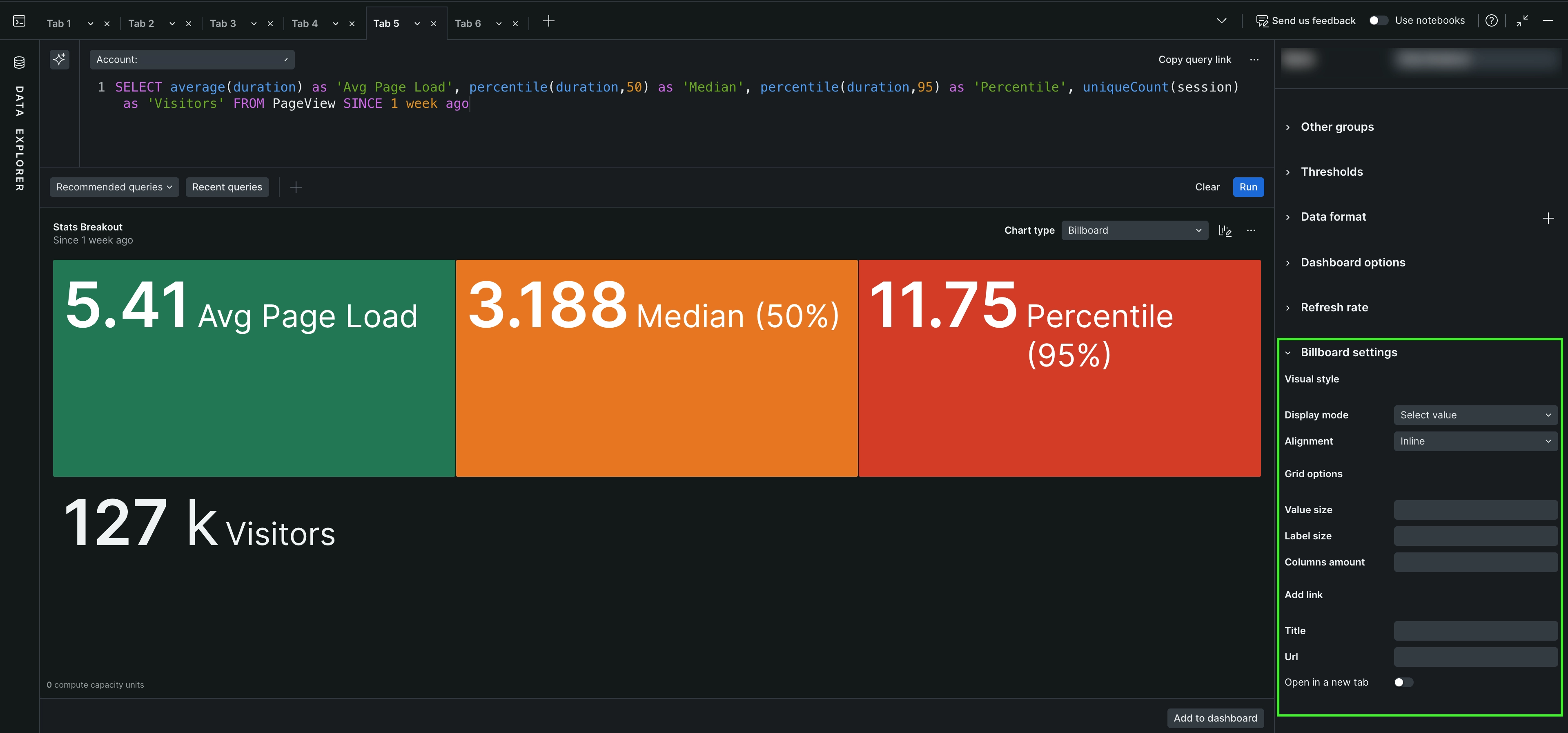This screenshot has height=733, width=1568.
Task: Open the Display mode Select value dropdown
Action: click(1475, 415)
